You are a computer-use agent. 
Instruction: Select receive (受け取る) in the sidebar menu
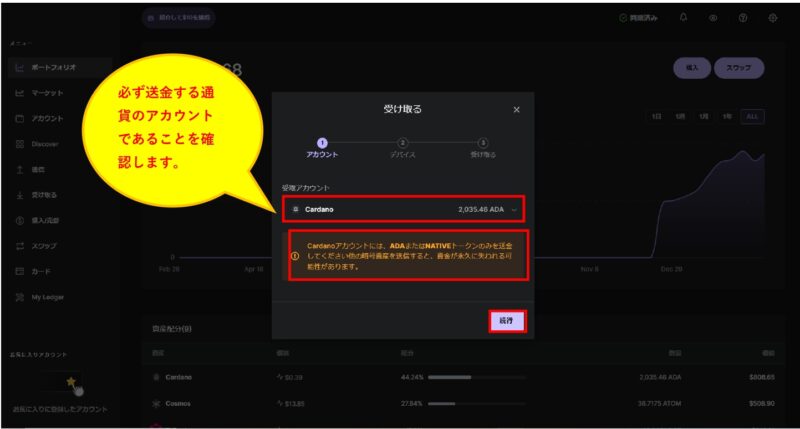(x=44, y=195)
